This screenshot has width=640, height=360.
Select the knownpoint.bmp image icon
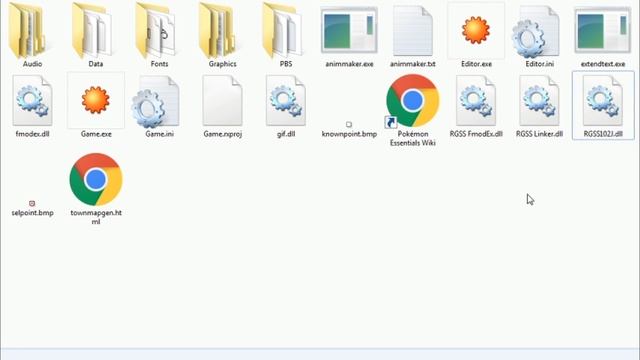pos(349,124)
